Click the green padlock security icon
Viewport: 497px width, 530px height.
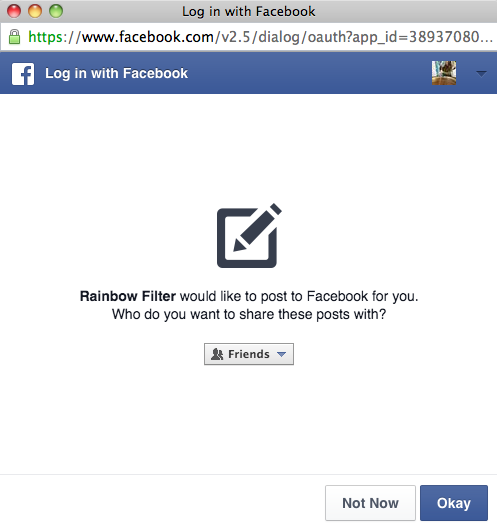point(14,37)
